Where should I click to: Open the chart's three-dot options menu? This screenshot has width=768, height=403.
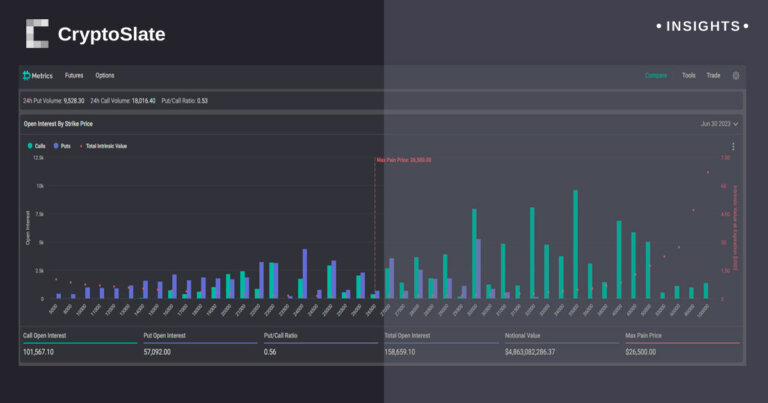tap(733, 146)
